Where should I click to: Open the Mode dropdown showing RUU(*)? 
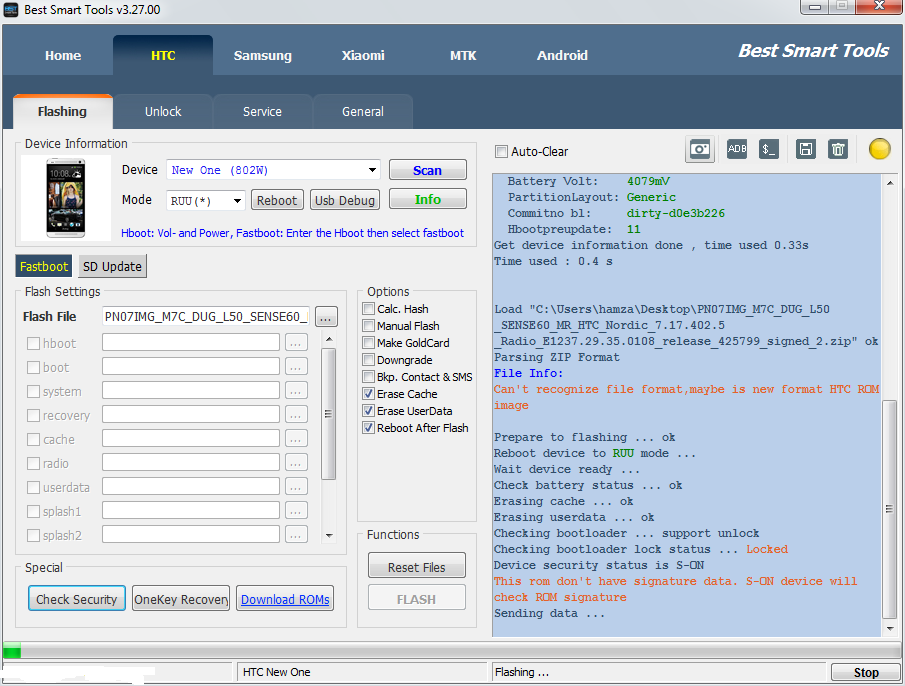[237, 201]
